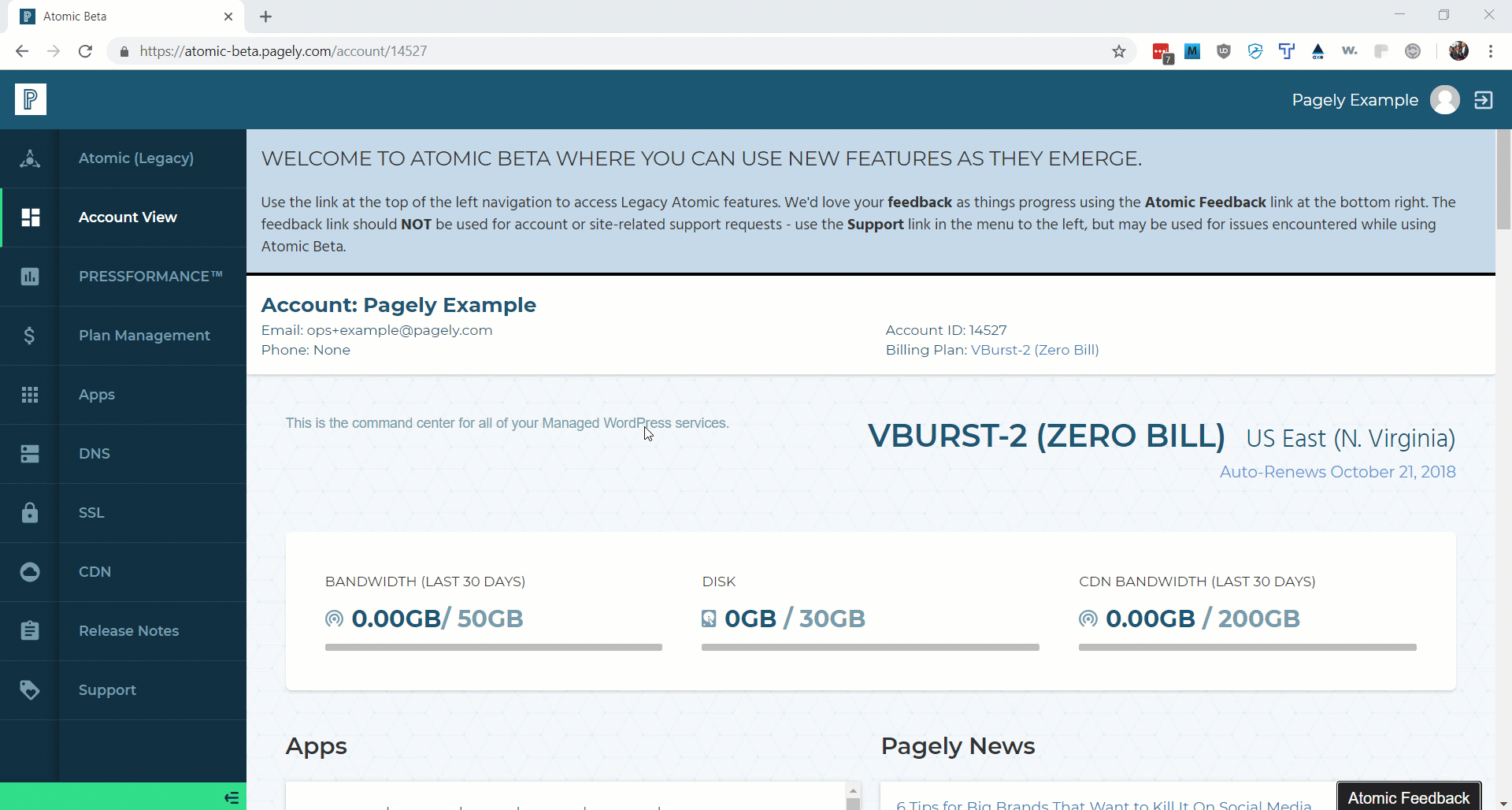Open a new browser tab
Viewport: 1512px width, 810px height.
[266, 17]
